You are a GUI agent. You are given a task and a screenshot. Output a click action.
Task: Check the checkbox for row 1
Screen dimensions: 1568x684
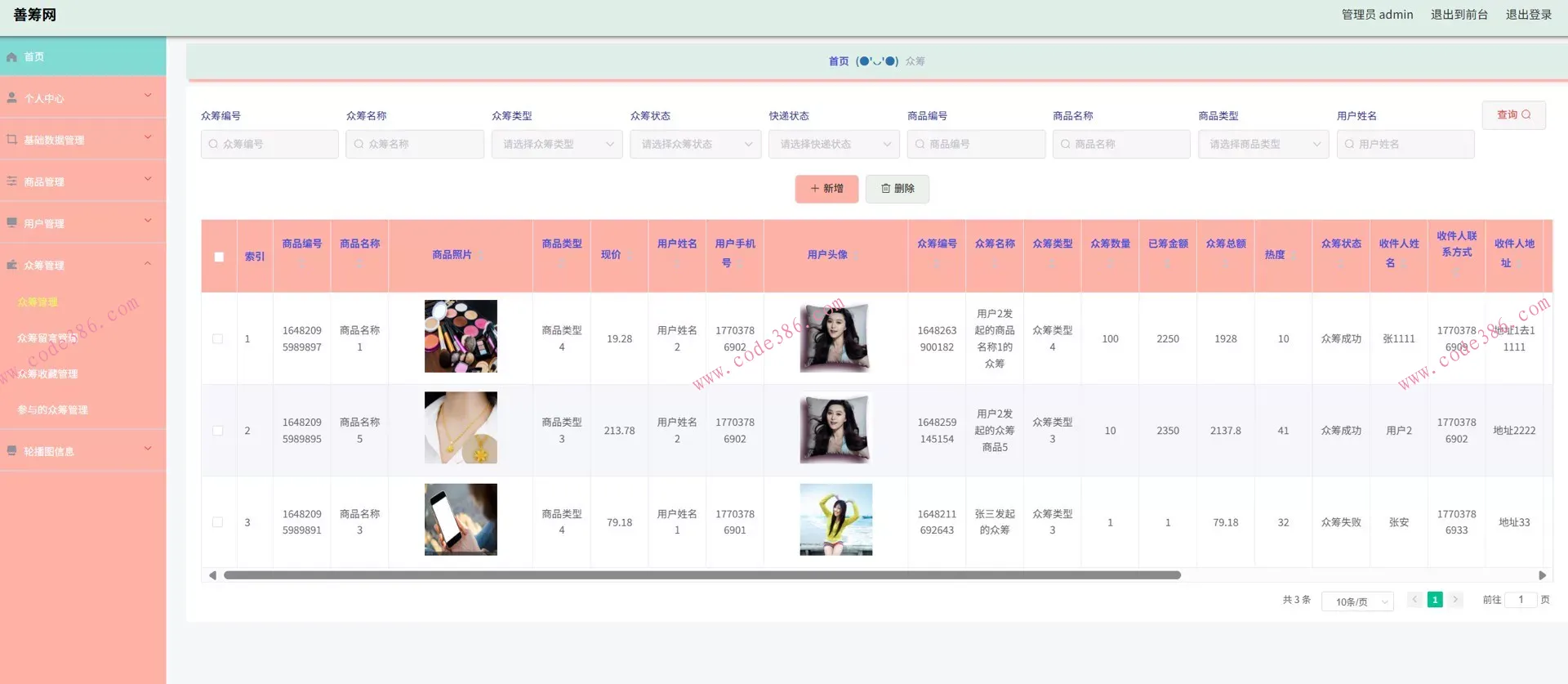coord(217,339)
